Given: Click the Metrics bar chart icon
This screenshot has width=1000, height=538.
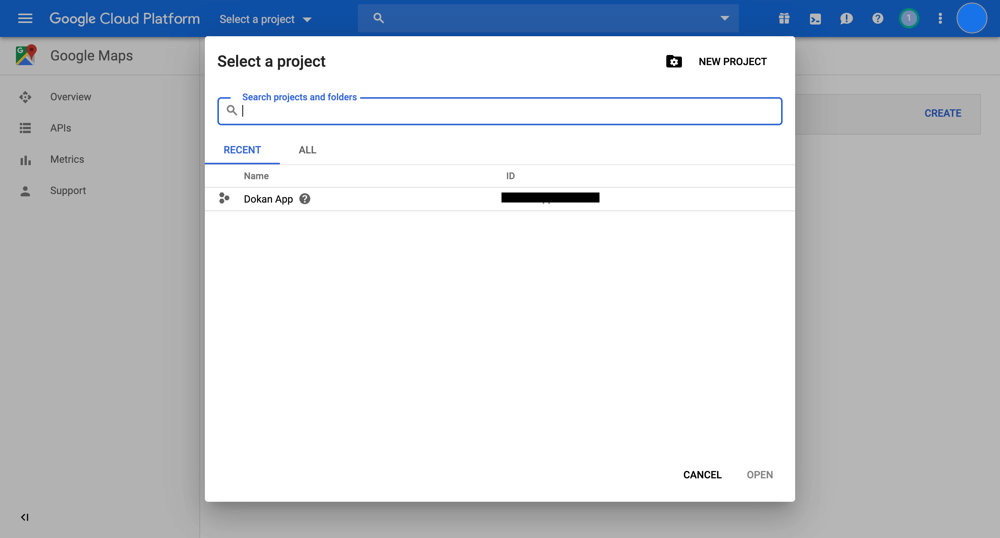Looking at the screenshot, I should point(25,159).
